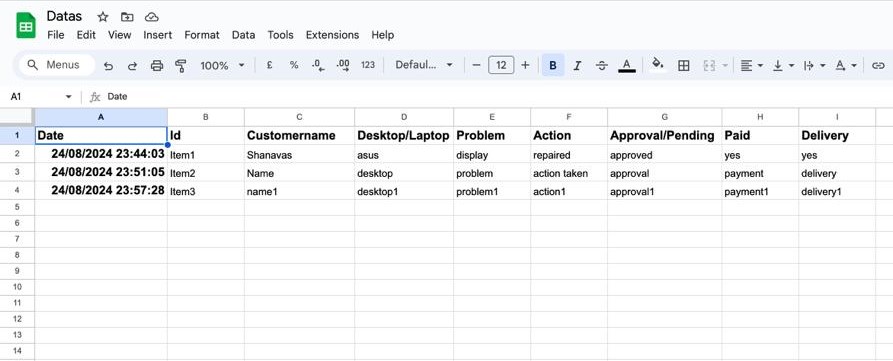
Task: Expand merge cells options arrow
Action: pos(725,65)
